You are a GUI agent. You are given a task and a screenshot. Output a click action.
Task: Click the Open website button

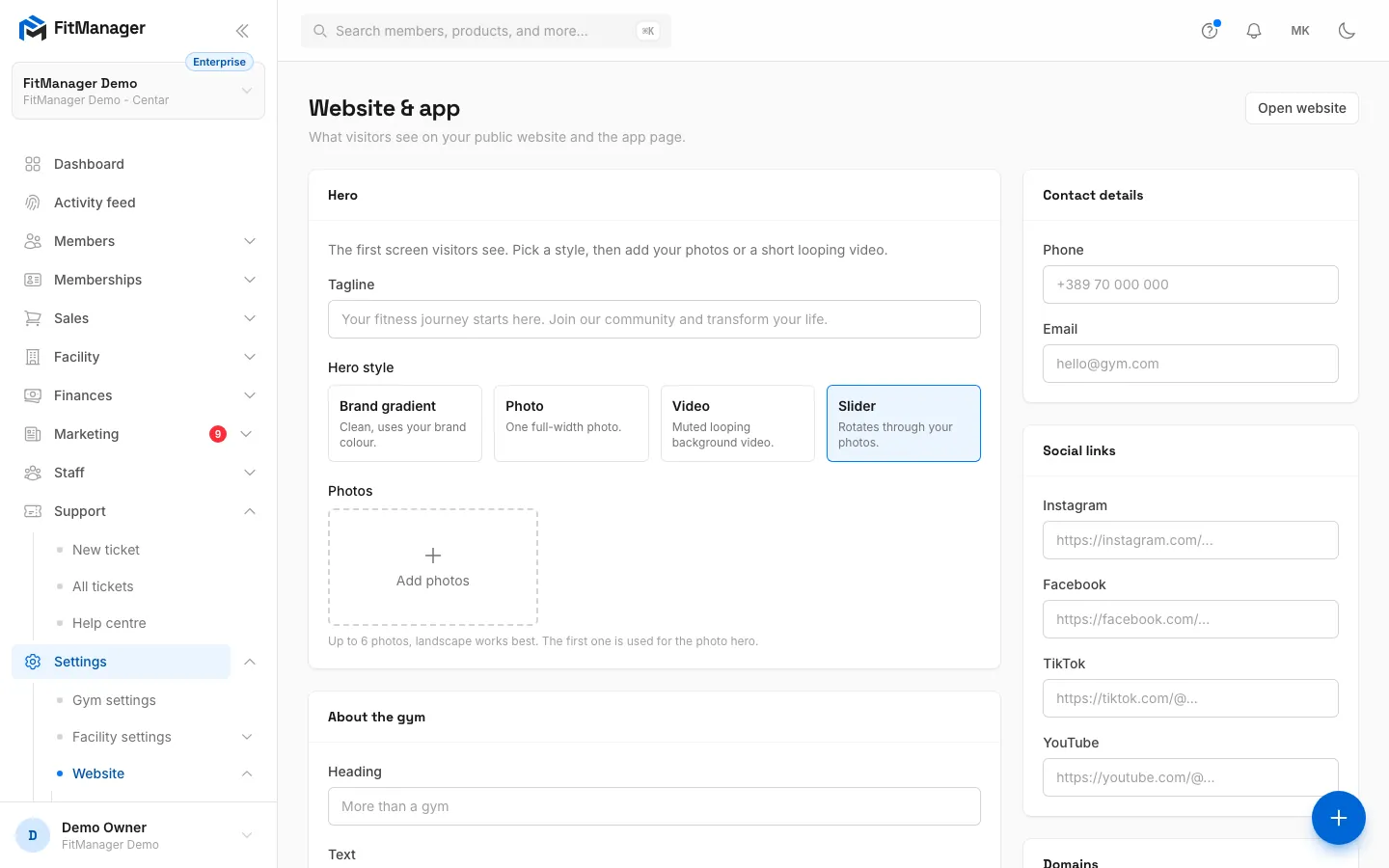click(x=1301, y=108)
